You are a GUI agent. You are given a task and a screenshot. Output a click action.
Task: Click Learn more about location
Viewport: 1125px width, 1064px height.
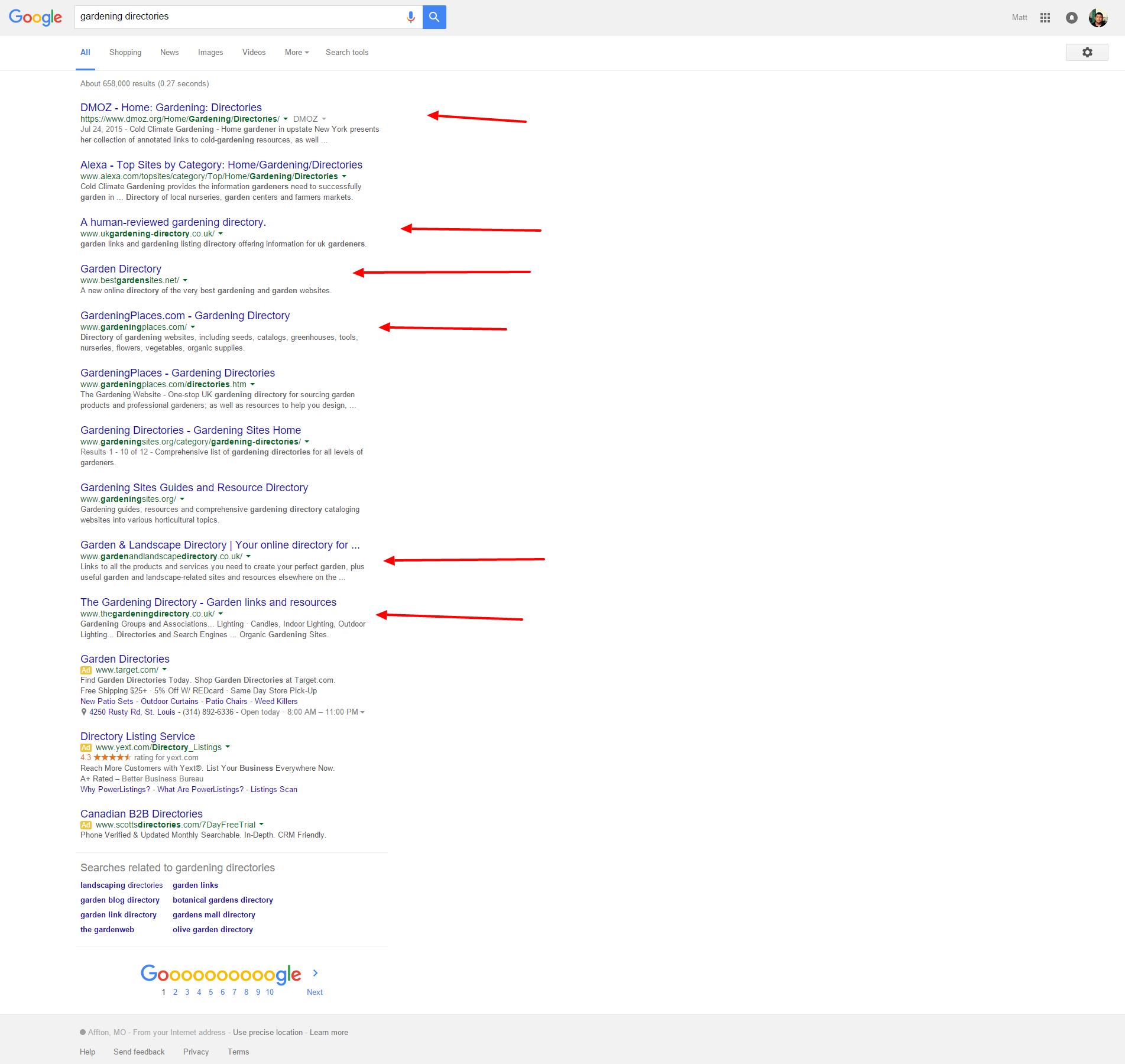point(329,1033)
